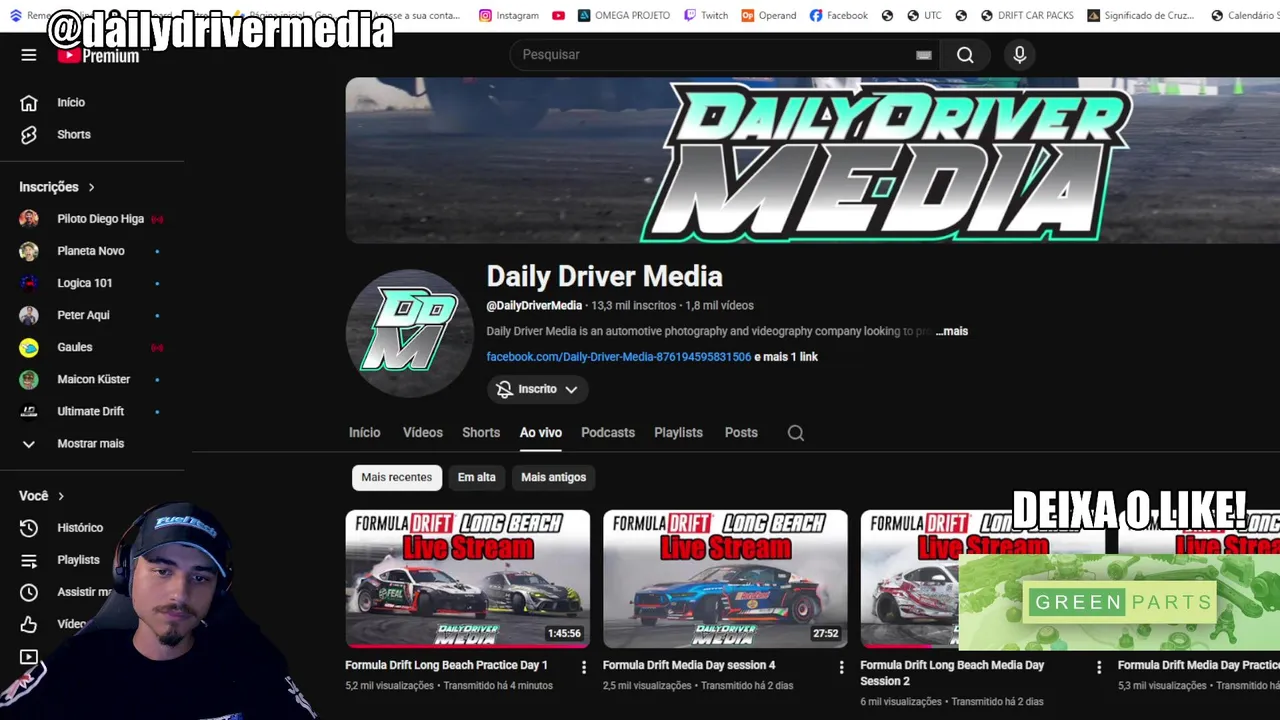Switch to the Posts tab
This screenshot has height=720, width=1280.
pyautogui.click(x=741, y=432)
